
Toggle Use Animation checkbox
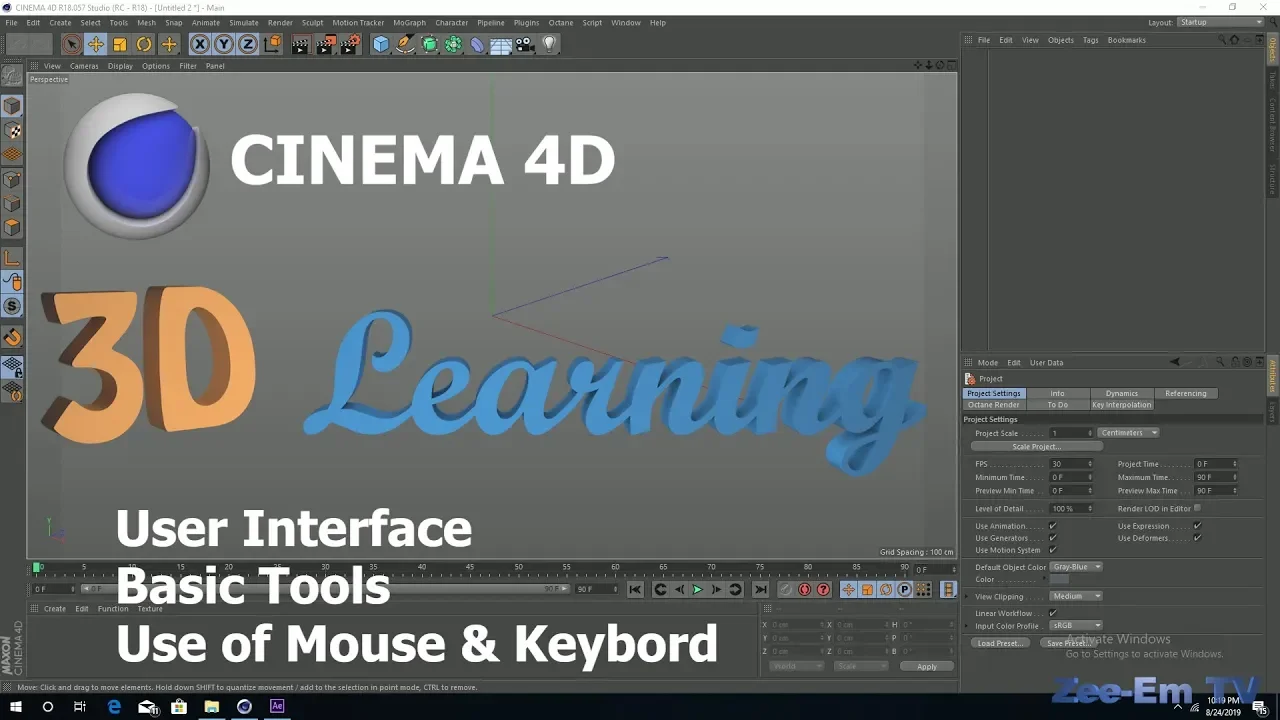1052,526
